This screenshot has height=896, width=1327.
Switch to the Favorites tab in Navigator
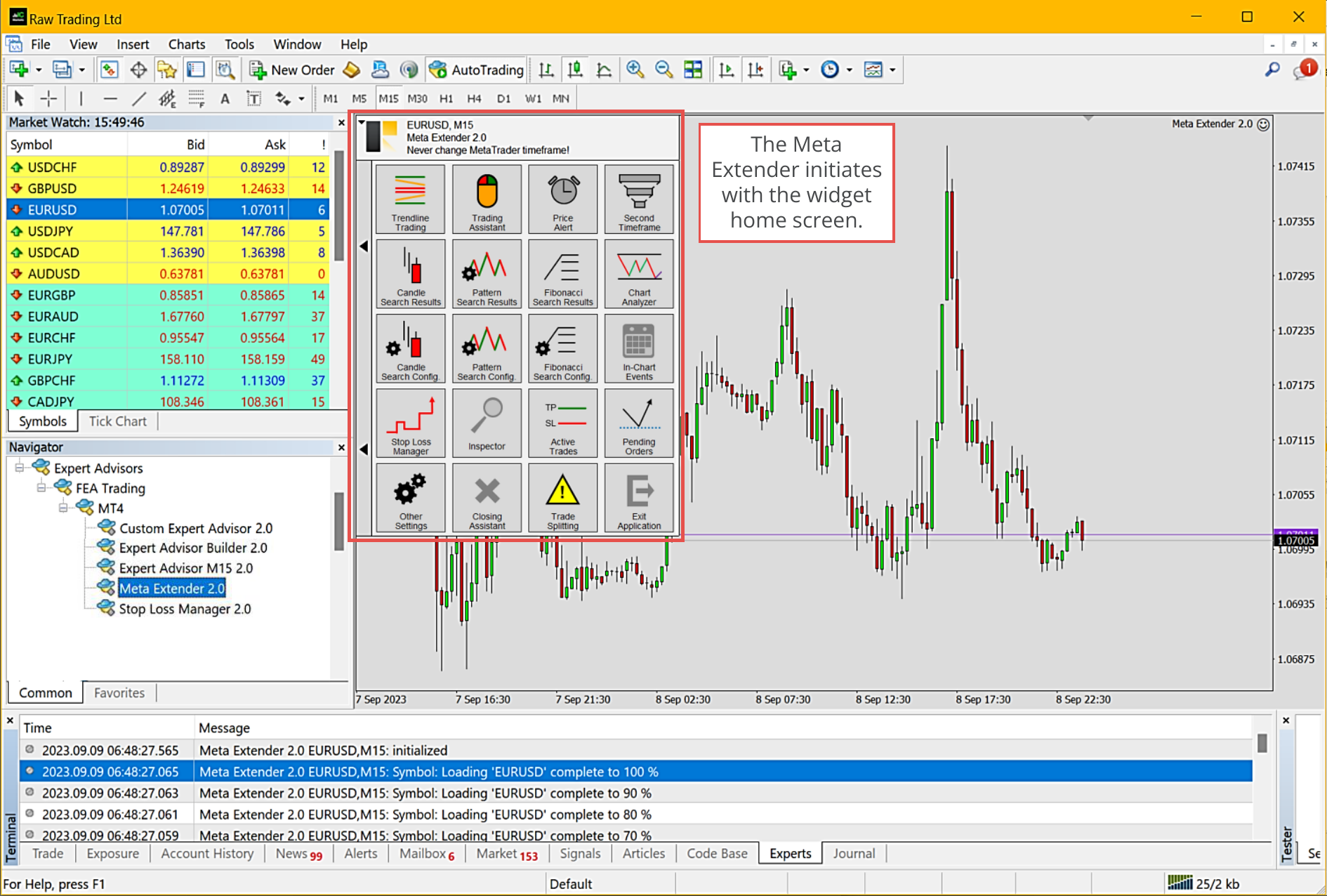click(x=119, y=692)
